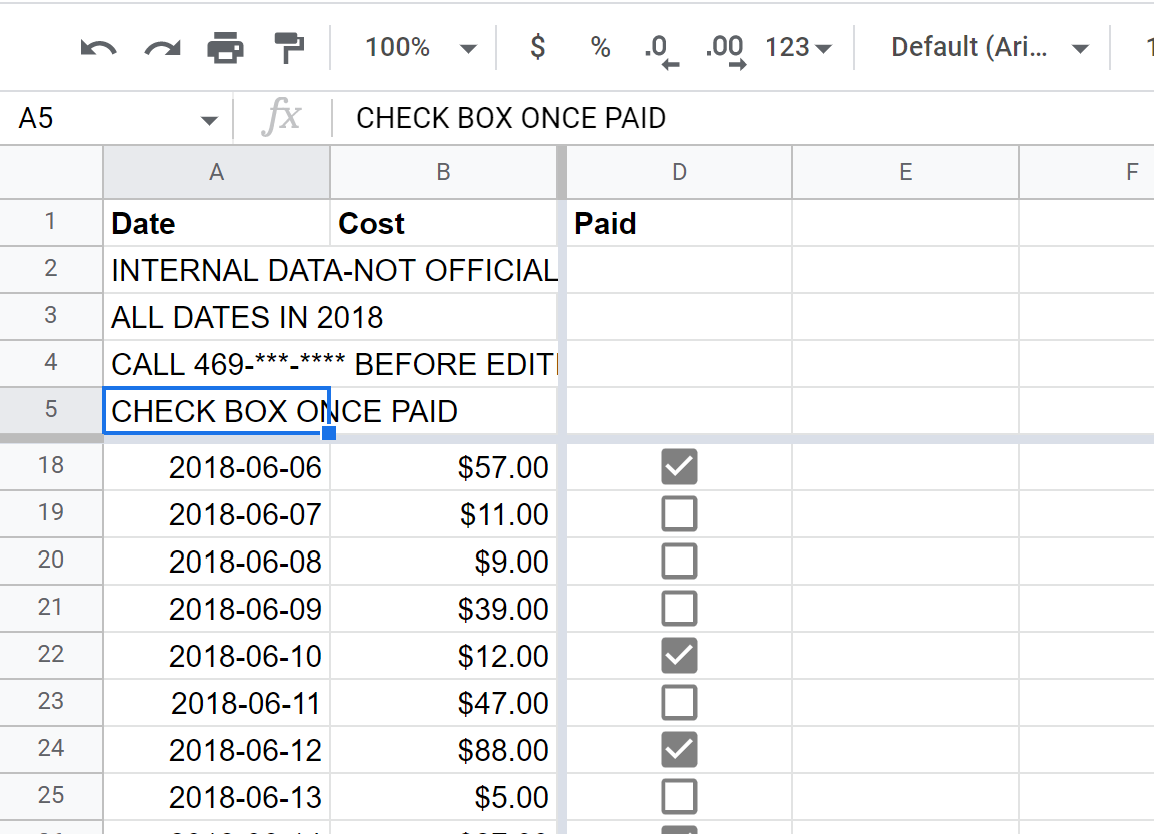Decrease decimal places with the .0 icon
The height and width of the screenshot is (834, 1154).
[662, 46]
